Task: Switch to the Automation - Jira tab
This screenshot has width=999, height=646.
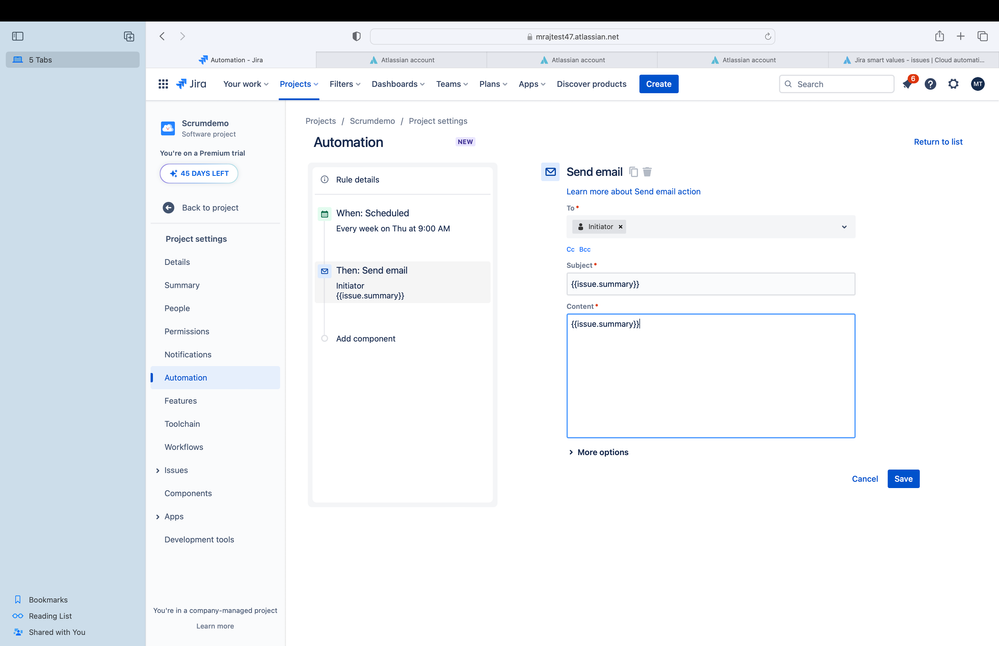Action: pyautogui.click(x=231, y=60)
